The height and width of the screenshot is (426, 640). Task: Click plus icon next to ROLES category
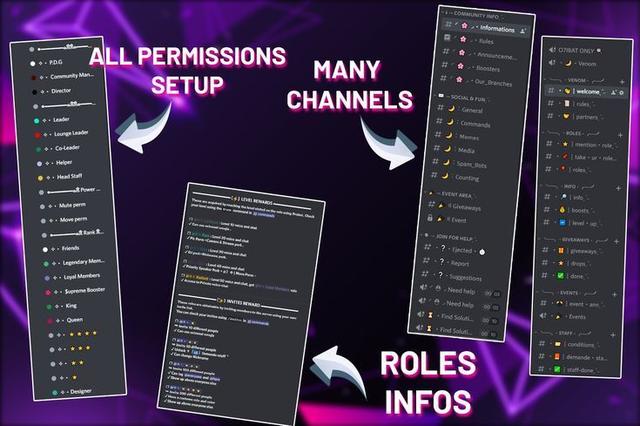(620, 135)
